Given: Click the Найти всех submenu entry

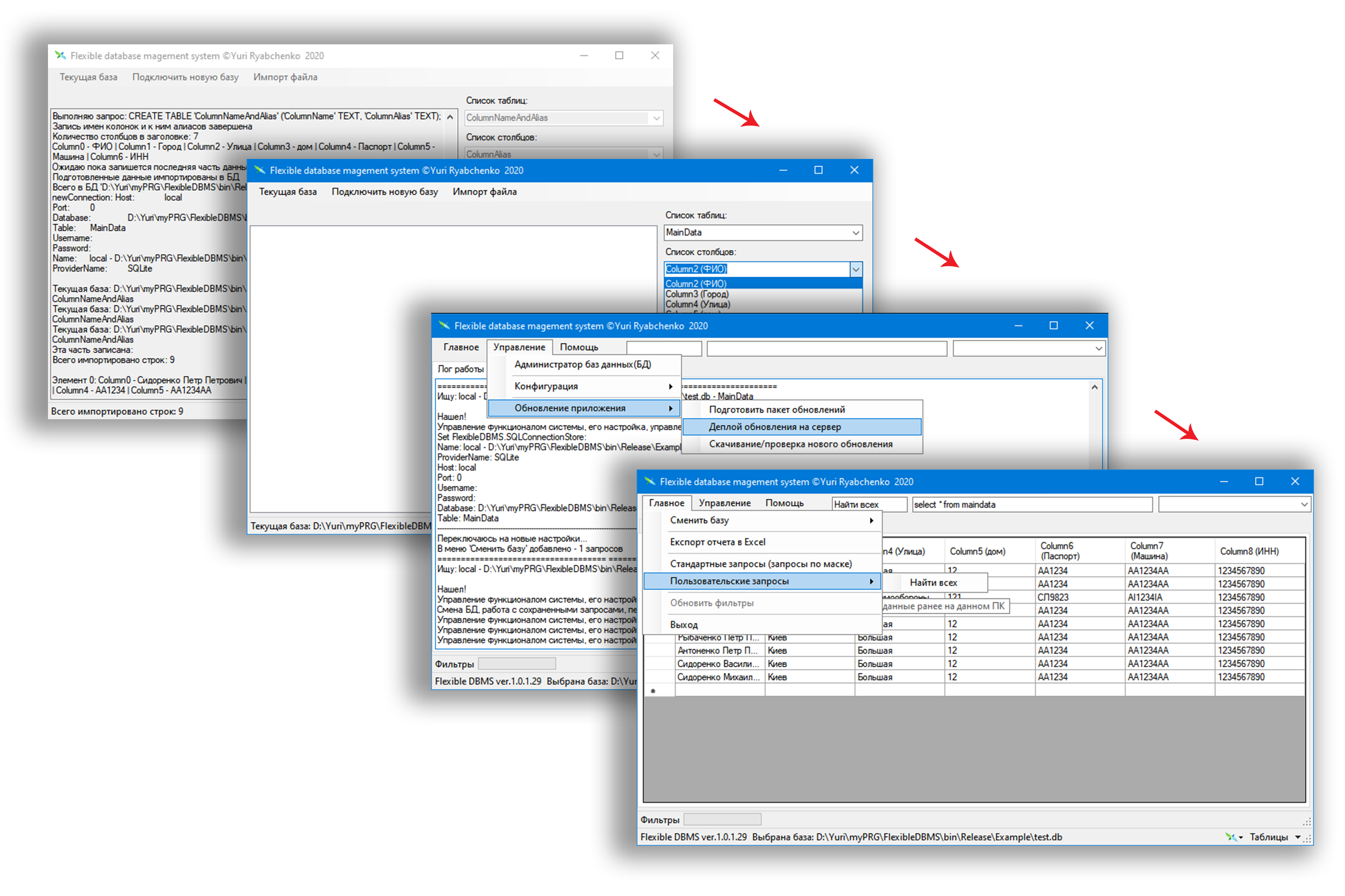Looking at the screenshot, I should (x=935, y=583).
